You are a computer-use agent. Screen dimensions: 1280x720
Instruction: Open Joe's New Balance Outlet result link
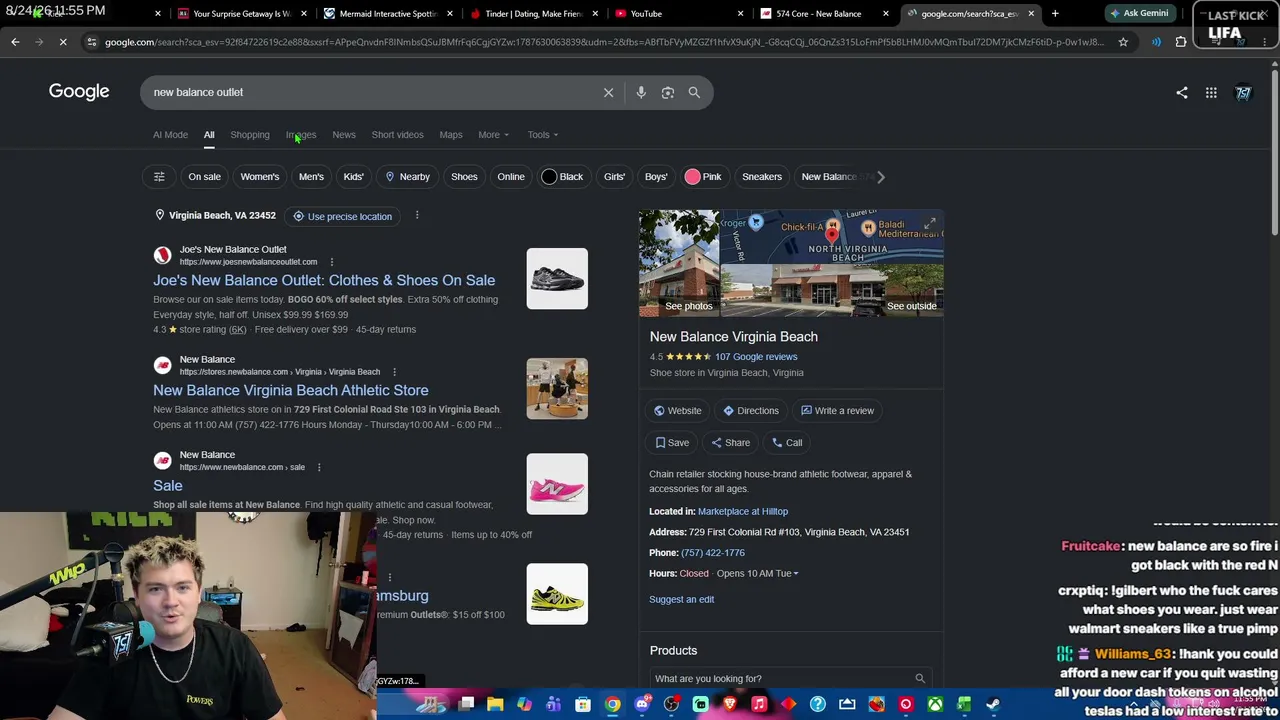coord(324,281)
